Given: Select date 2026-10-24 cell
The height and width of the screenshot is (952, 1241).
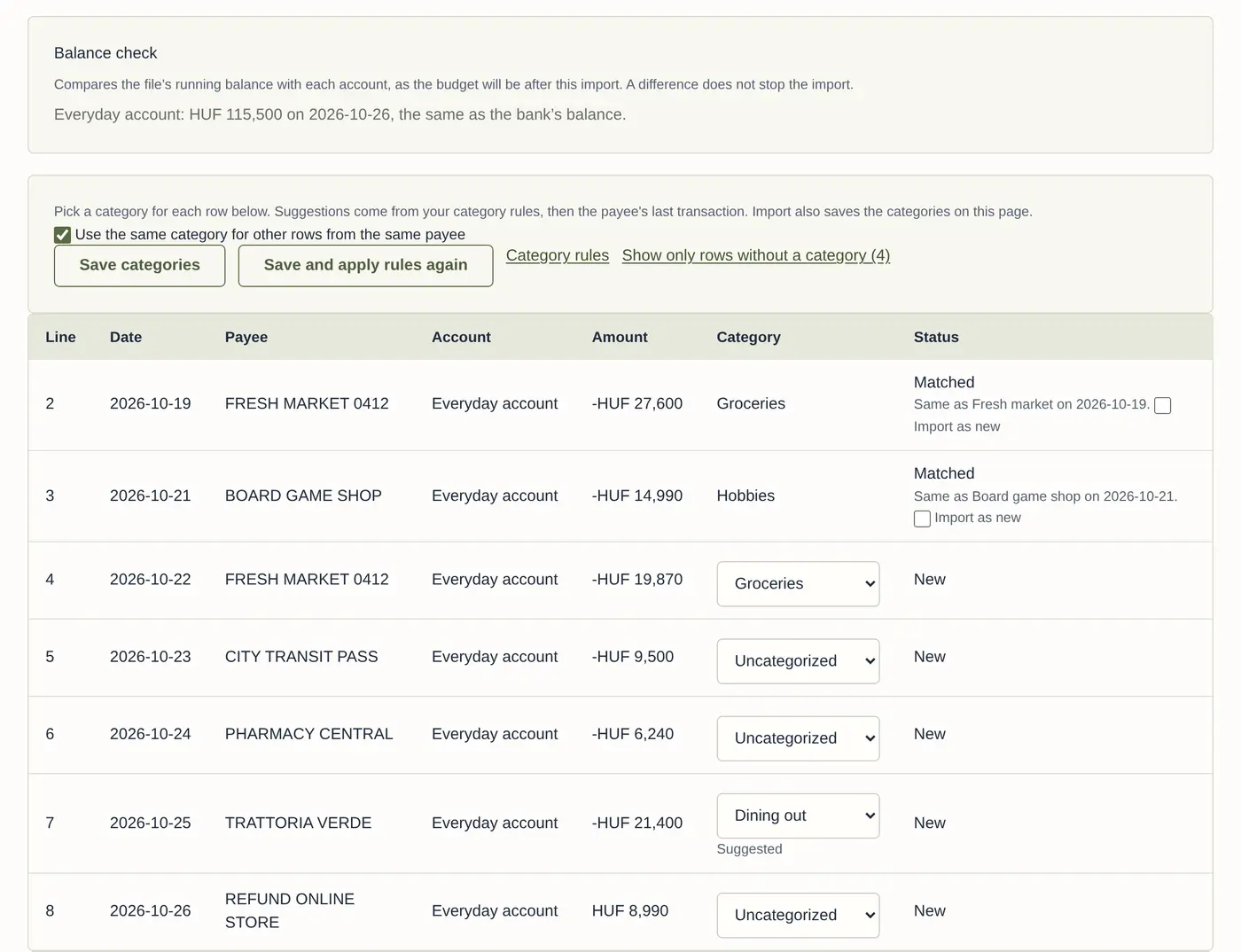Looking at the screenshot, I should pyautogui.click(x=151, y=734).
